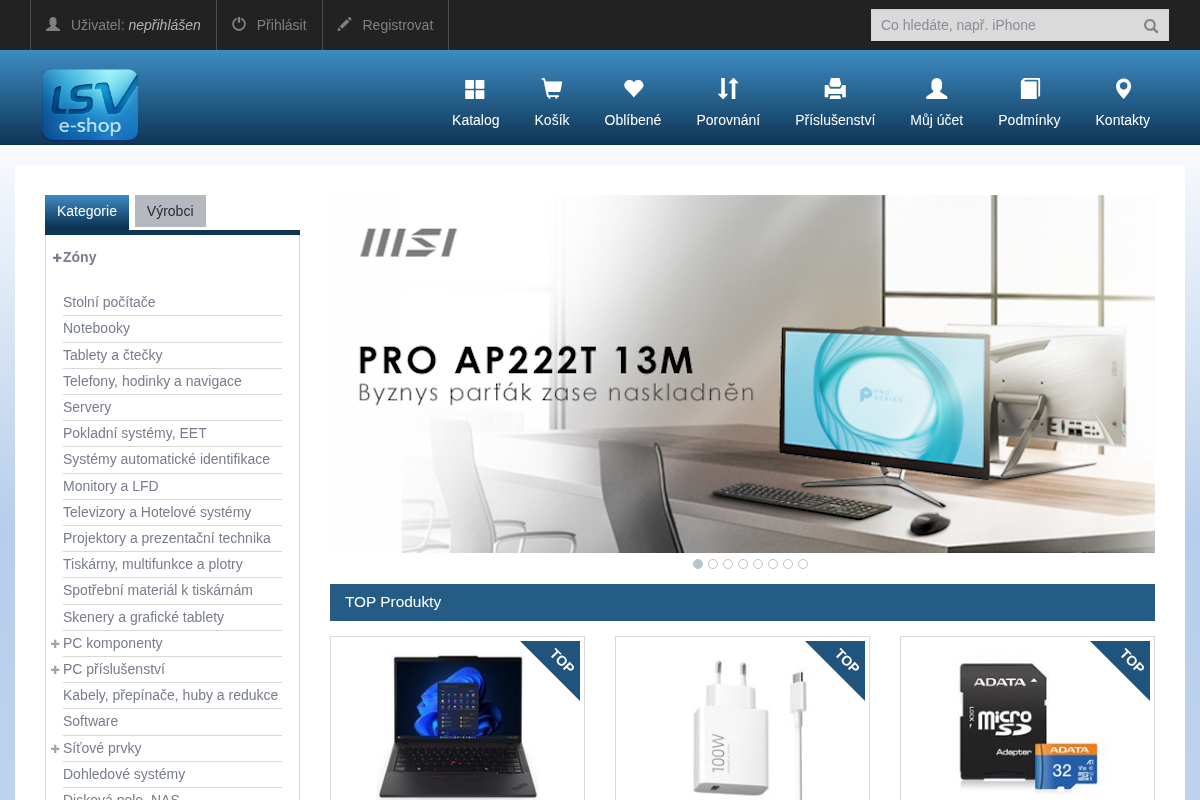The height and width of the screenshot is (800, 1200).
Task: Open the Můj účet person icon
Action: pyautogui.click(x=936, y=89)
